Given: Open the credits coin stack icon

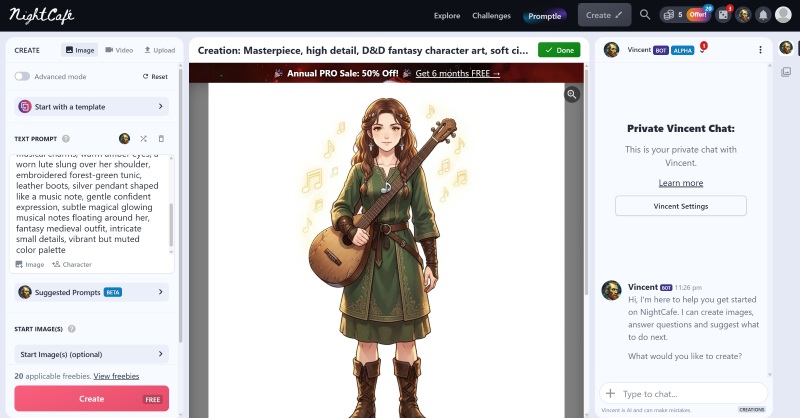Looking at the screenshot, I should click(x=669, y=15).
